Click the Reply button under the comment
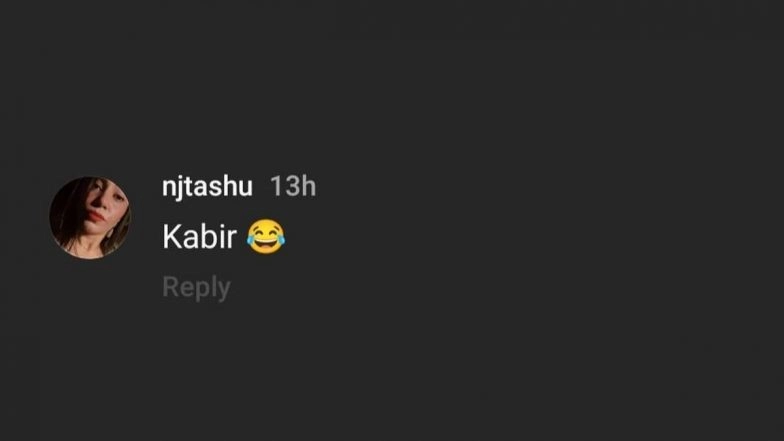 click(x=196, y=287)
